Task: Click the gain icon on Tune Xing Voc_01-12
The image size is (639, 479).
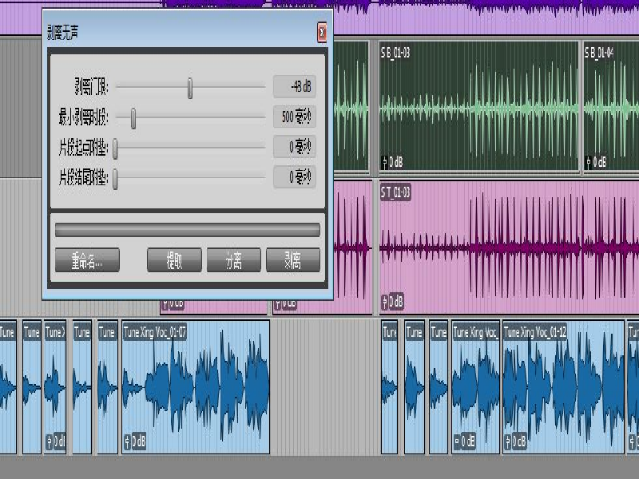Action: click(507, 441)
